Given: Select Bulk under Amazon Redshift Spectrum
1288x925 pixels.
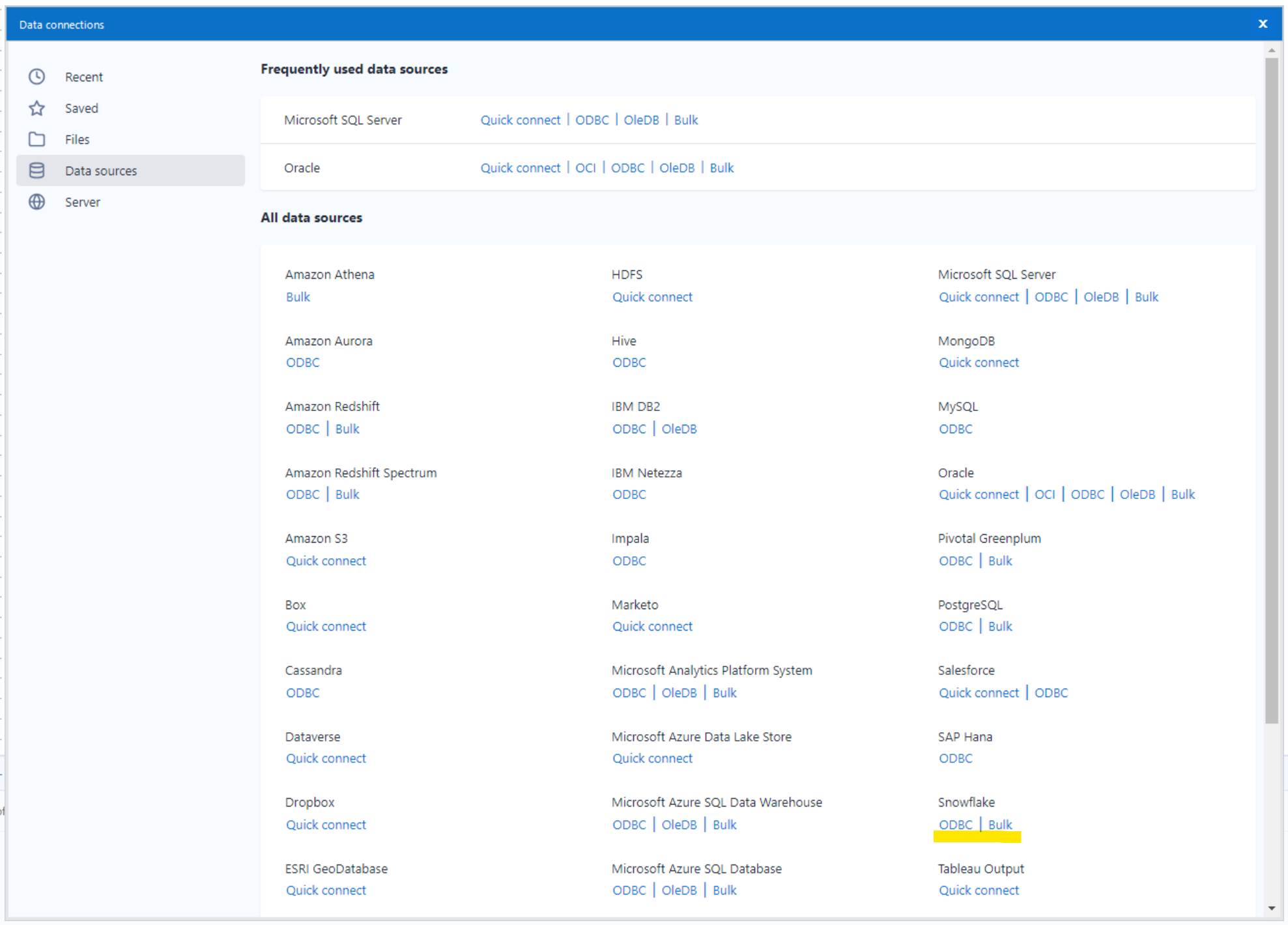Looking at the screenshot, I should coord(347,494).
